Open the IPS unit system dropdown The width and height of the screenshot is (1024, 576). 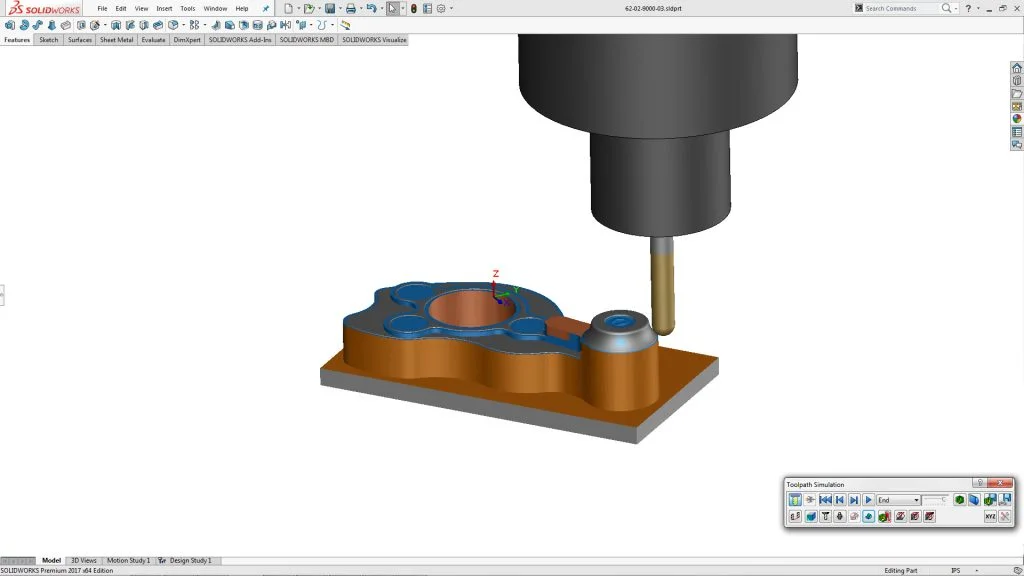click(955, 568)
